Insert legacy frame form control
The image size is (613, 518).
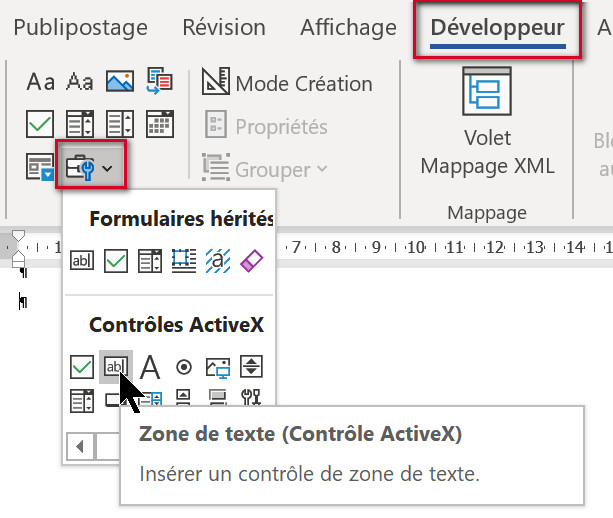pyautogui.click(x=184, y=261)
